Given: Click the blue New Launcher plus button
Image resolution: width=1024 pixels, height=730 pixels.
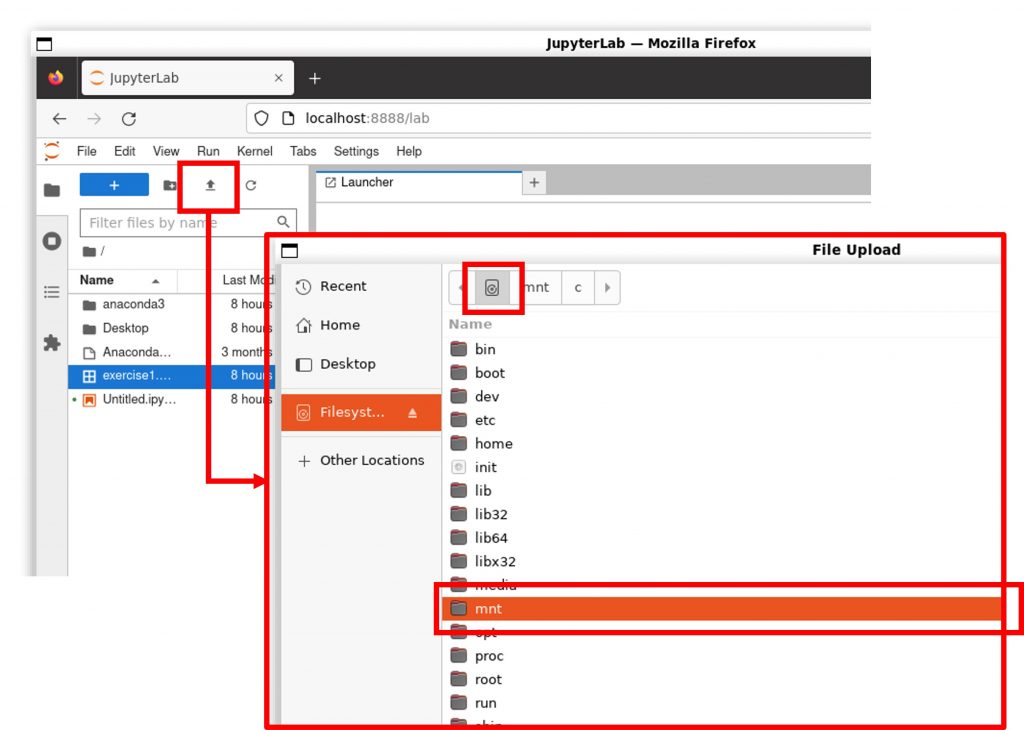Looking at the screenshot, I should tap(114, 186).
